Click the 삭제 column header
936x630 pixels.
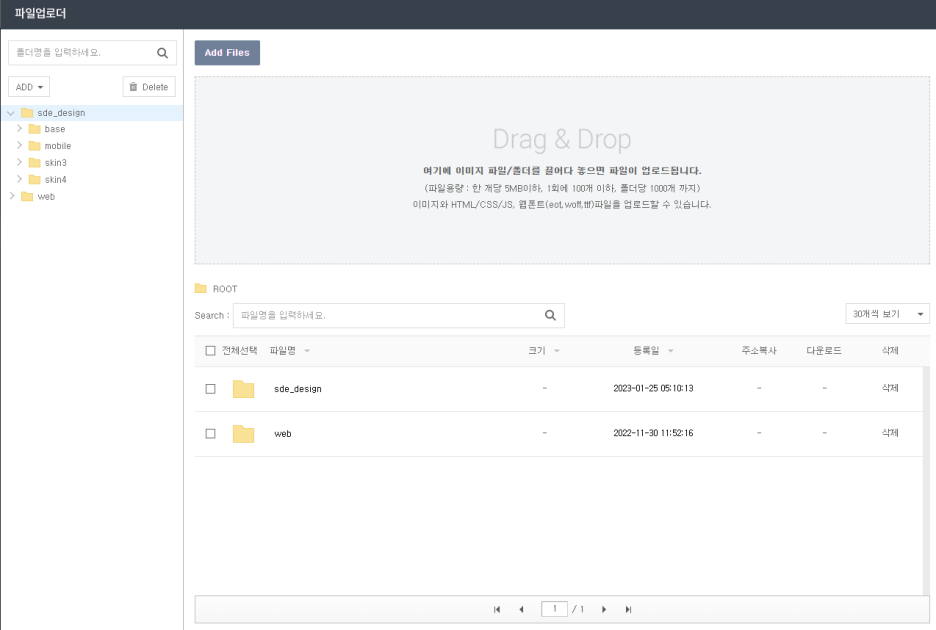890,351
